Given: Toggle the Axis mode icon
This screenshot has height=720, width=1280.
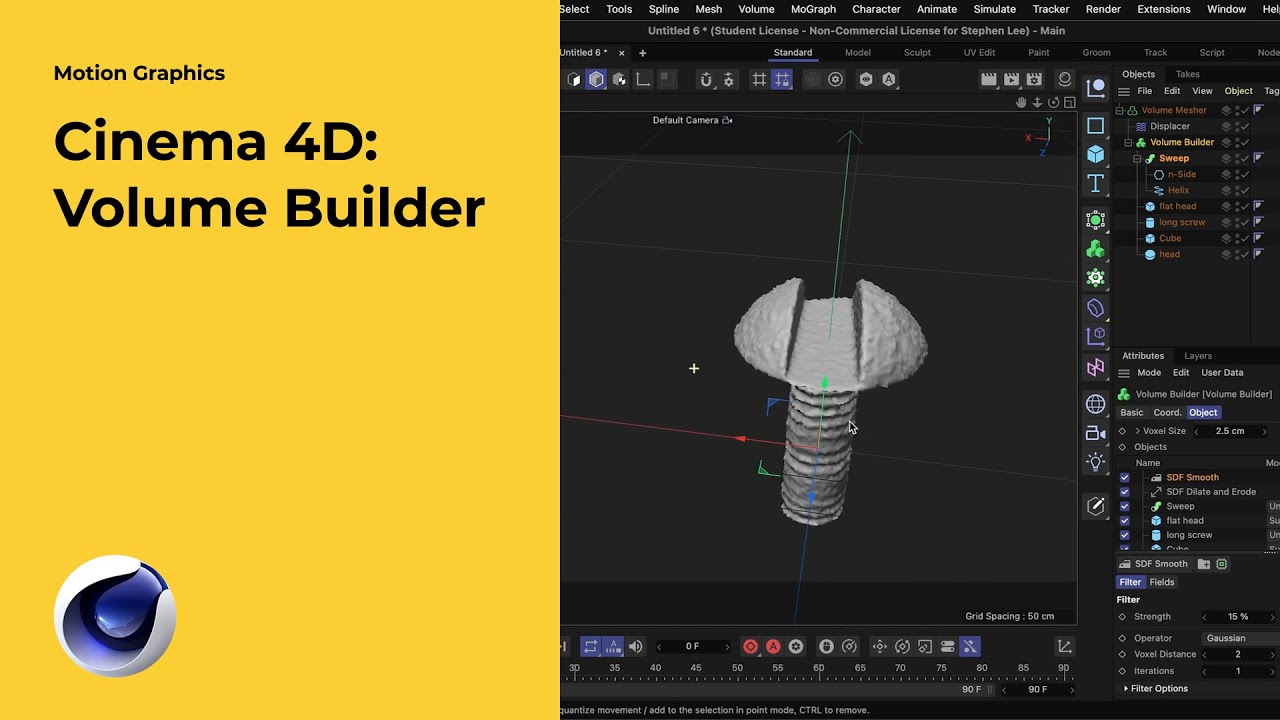Looking at the screenshot, I should [x=643, y=79].
